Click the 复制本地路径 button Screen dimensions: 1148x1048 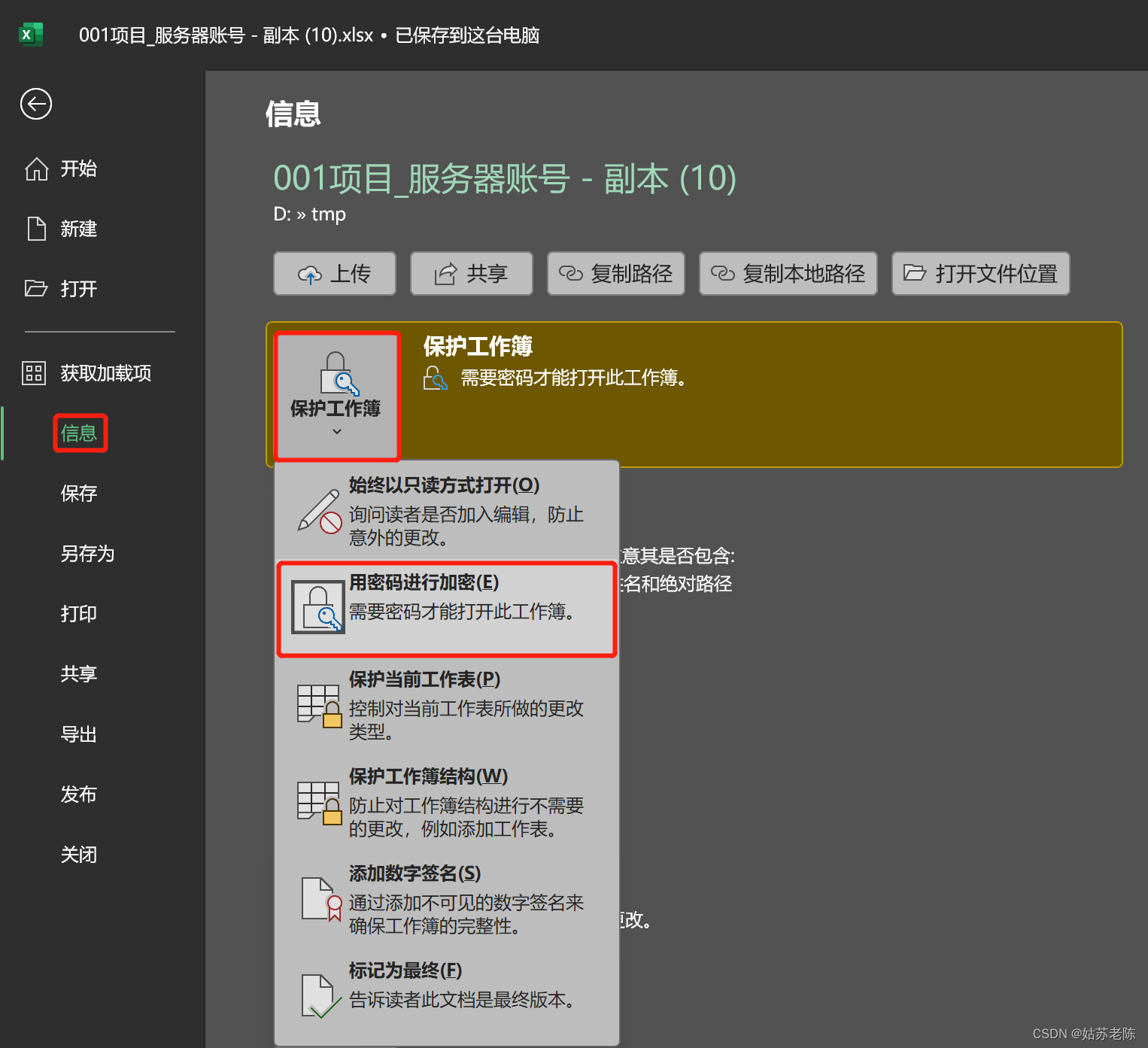pyautogui.click(x=788, y=273)
